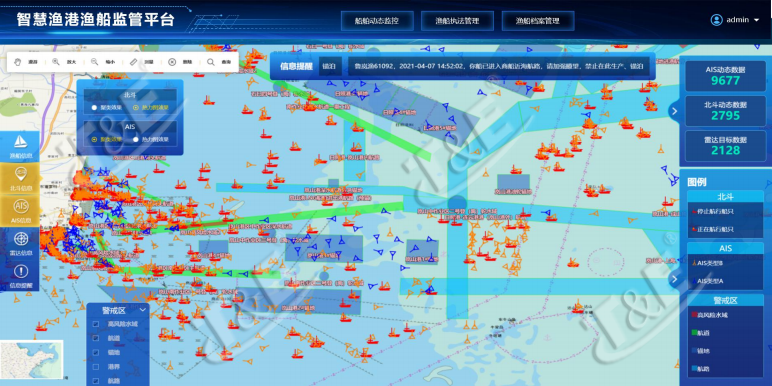The height and width of the screenshot is (386, 772).
Task: Collapse the 警戒区 panel chevron
Action: click(143, 310)
